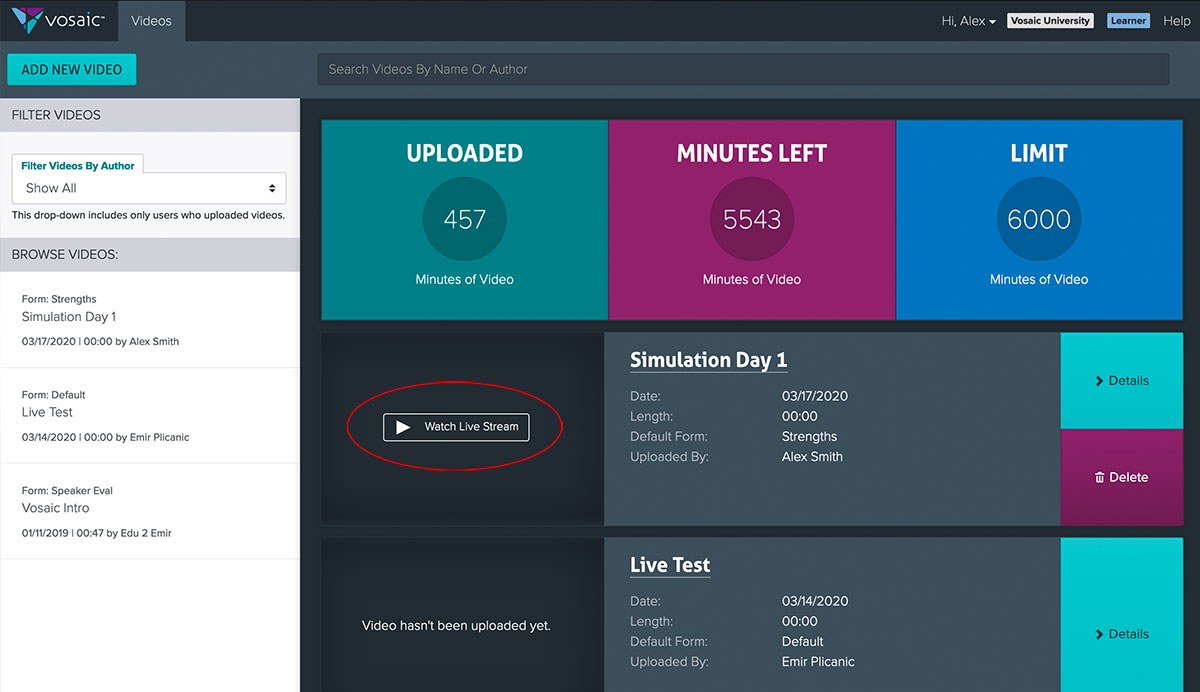This screenshot has height=692, width=1200.
Task: Click the 6000 limit circle
Action: (x=1039, y=220)
